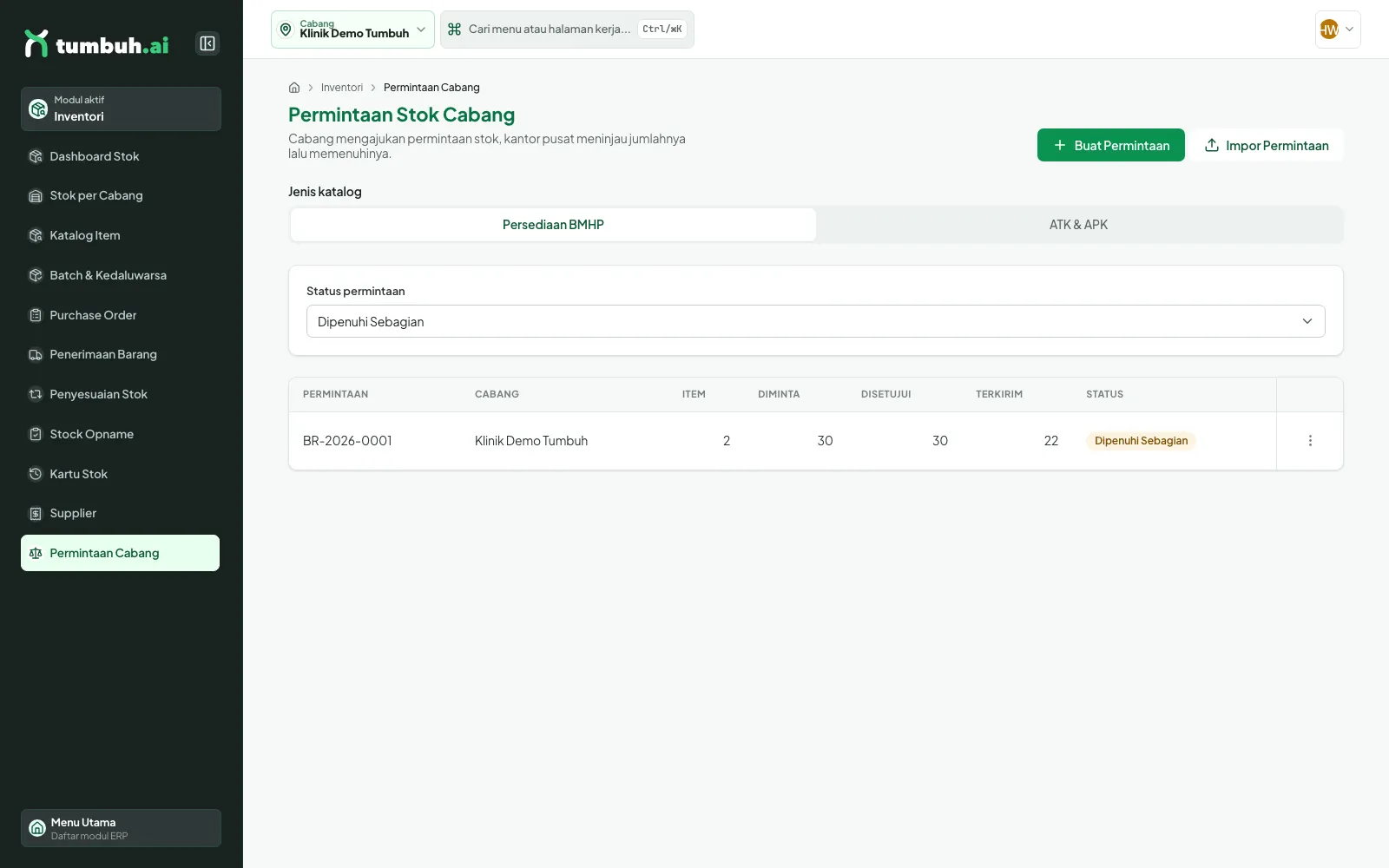The image size is (1389, 868).
Task: Open Purchase Order menu item
Action: (x=121, y=315)
